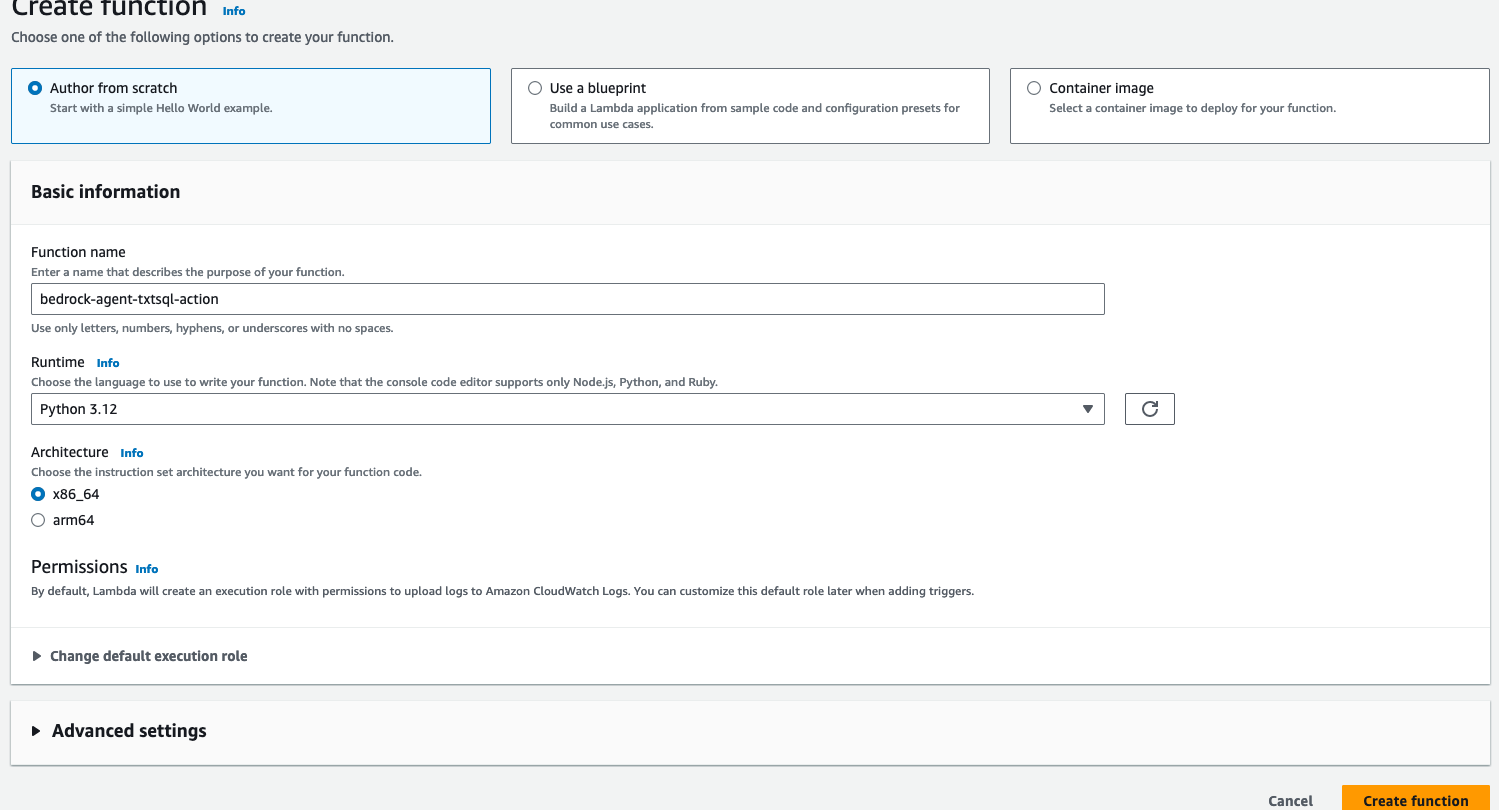Image resolution: width=1499 pixels, height=810 pixels.
Task: Click the Permissions heading text
Action: (x=79, y=567)
